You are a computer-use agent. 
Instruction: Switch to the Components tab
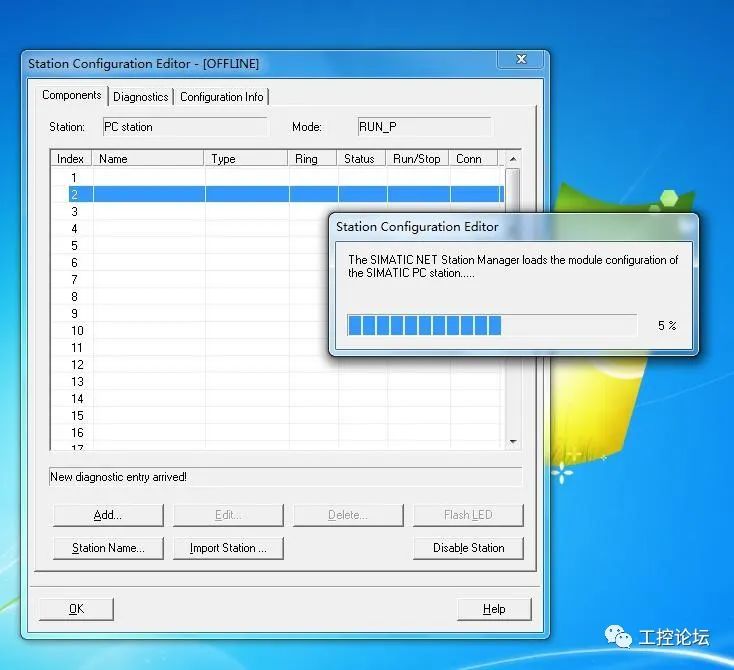(71, 96)
